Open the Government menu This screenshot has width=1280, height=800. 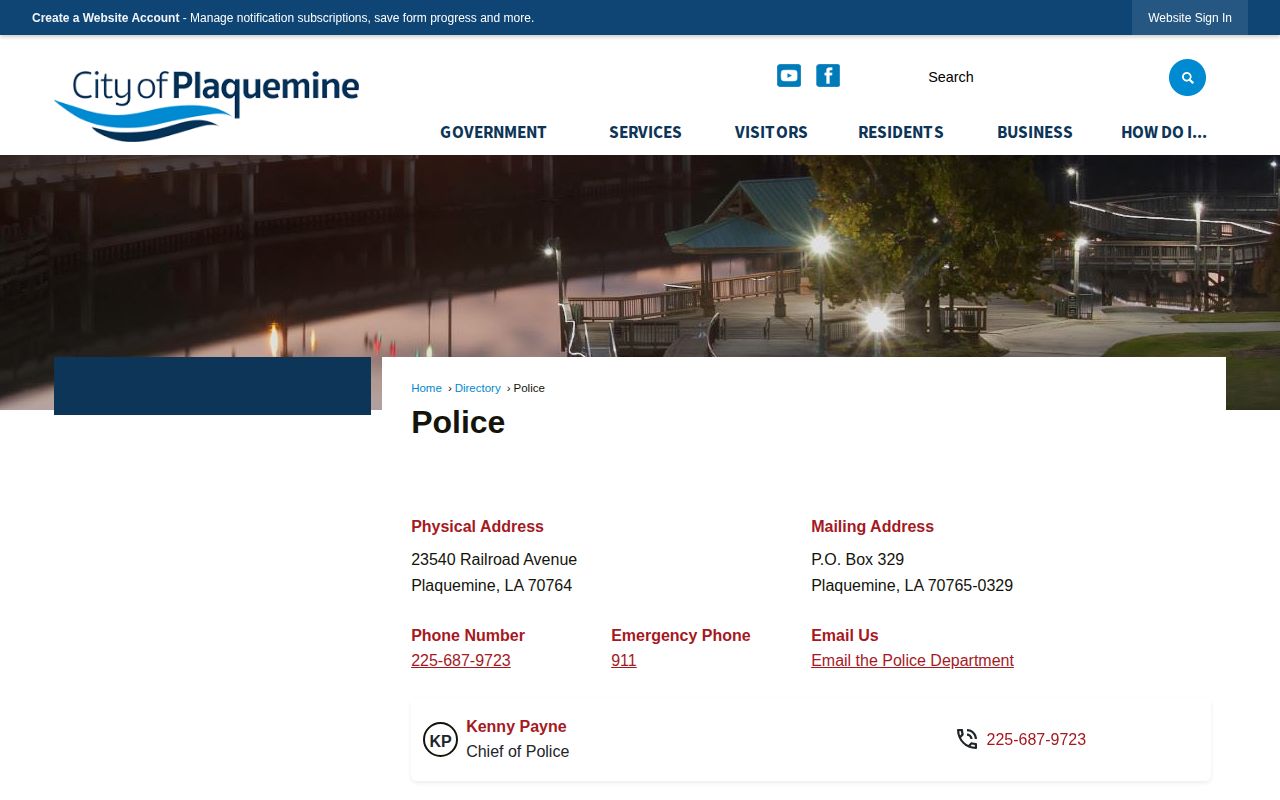click(493, 132)
